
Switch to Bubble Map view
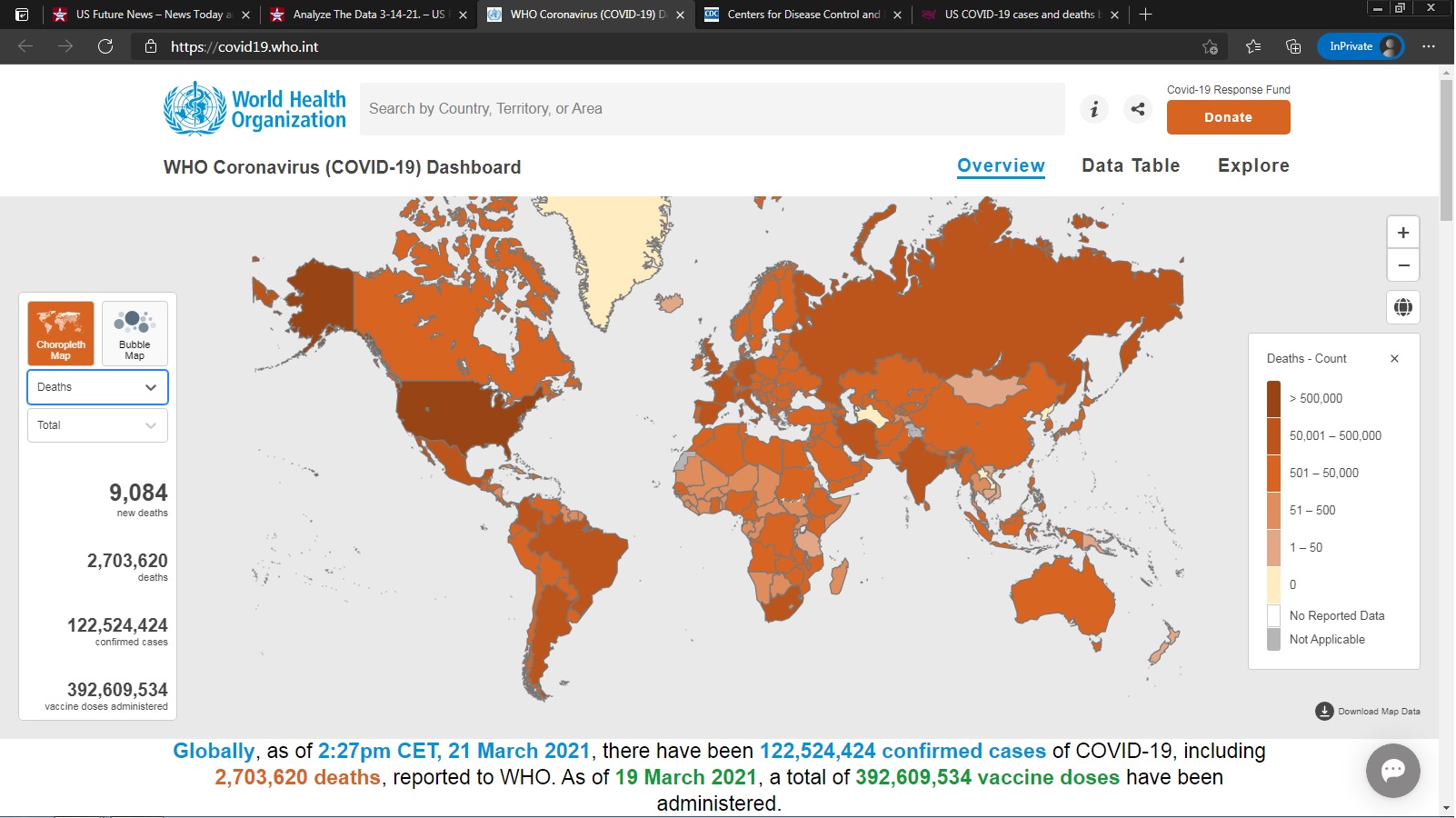135,334
